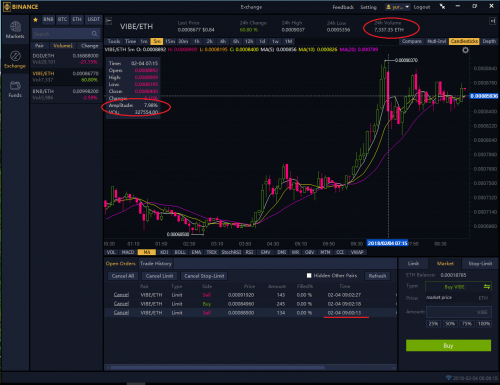This screenshot has width=500, height=385.
Task: Open the user account dropdown
Action: point(397,7)
